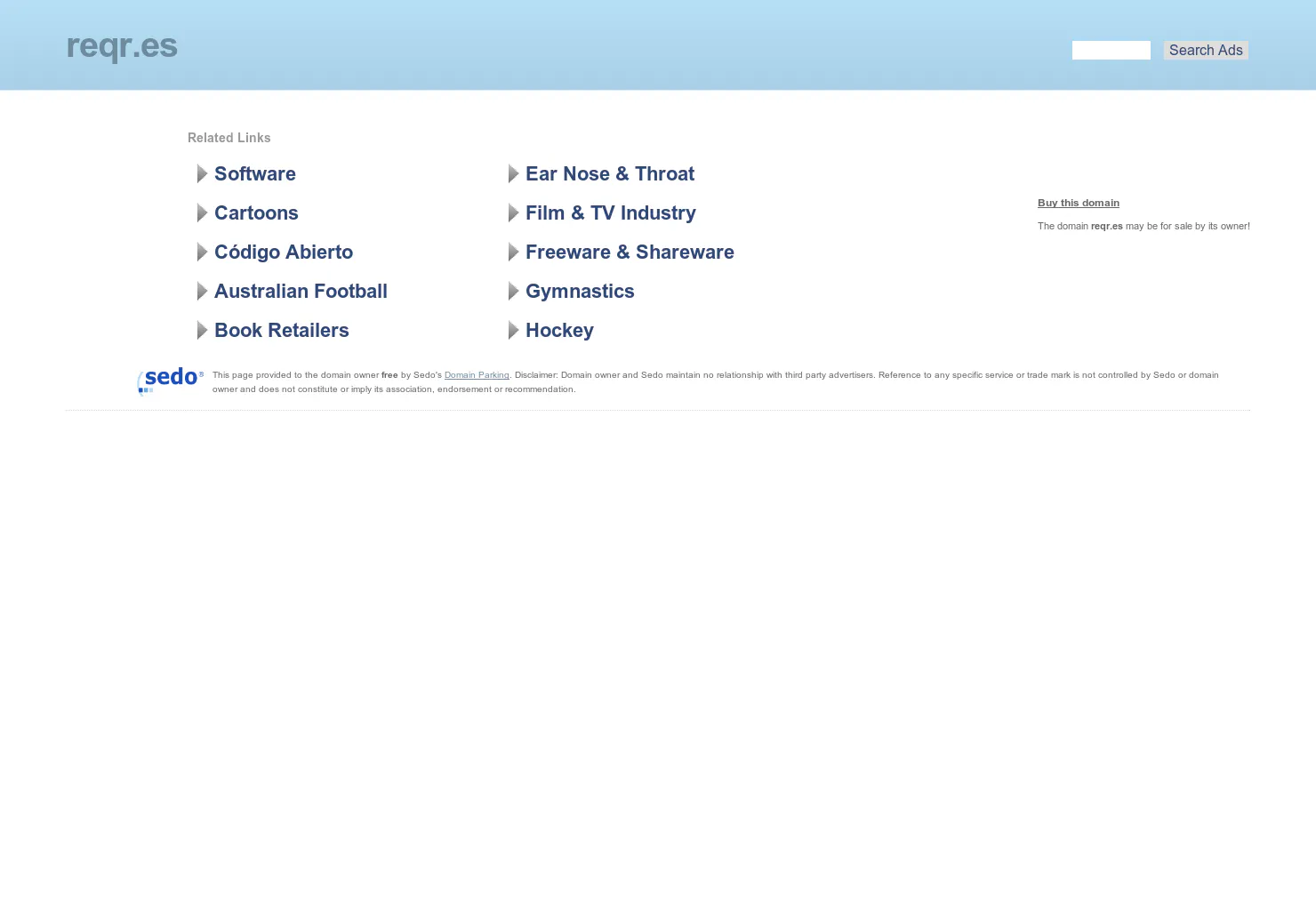Open the Australian Football link

tap(301, 292)
